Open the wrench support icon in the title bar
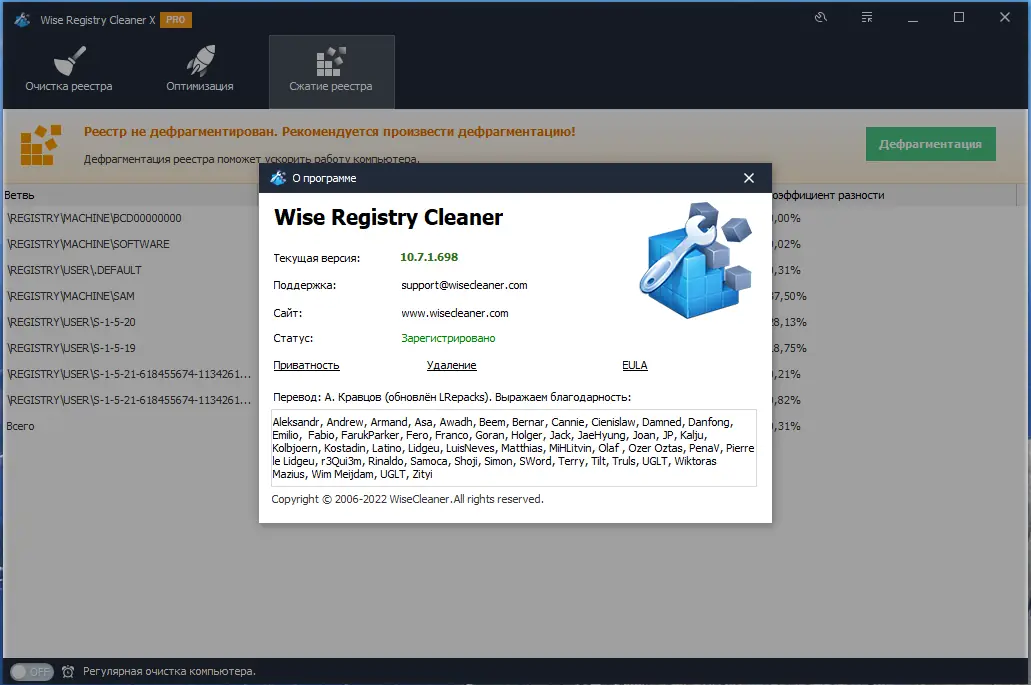Screen dimensions: 1031x685 pyautogui.click(x=820, y=17)
